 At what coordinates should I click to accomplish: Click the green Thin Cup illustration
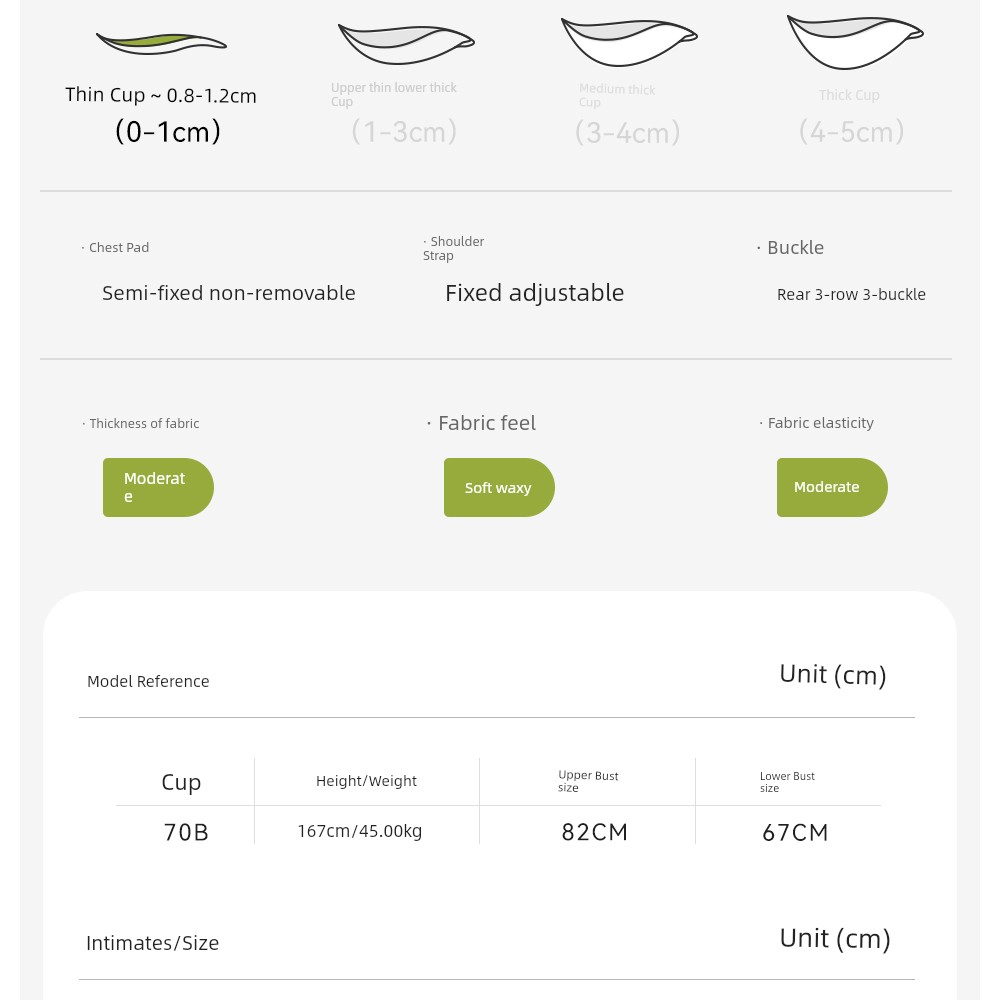tap(161, 43)
